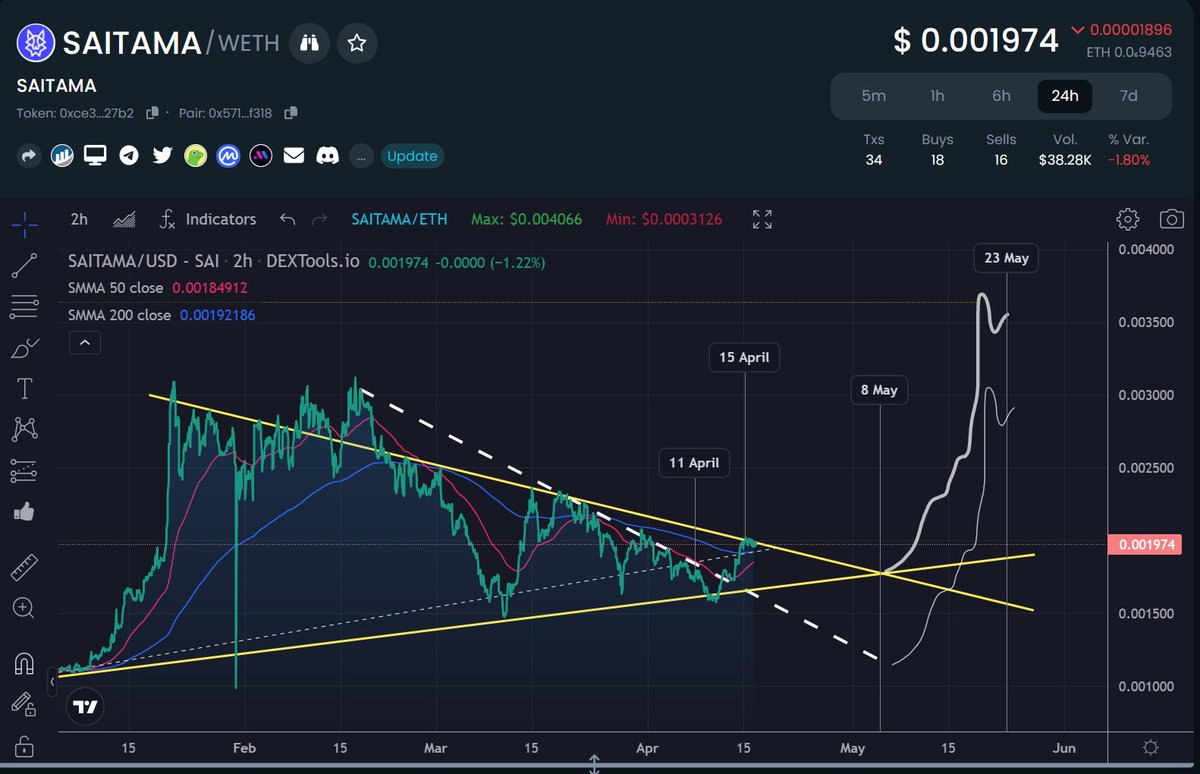Redo the chart action
Viewport: 1200px width, 774px height.
320,219
